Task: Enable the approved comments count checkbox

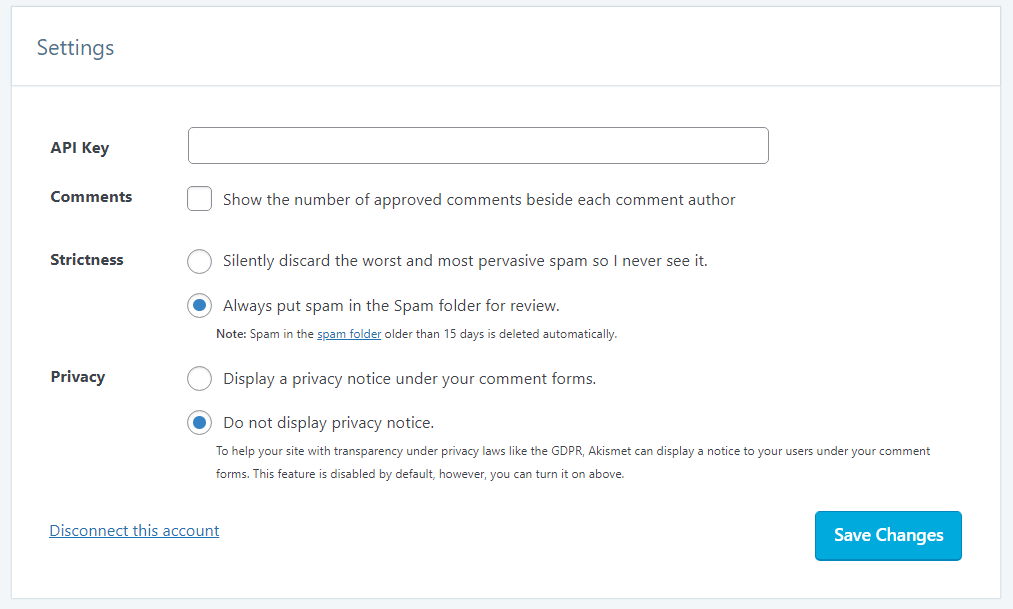Action: click(x=200, y=199)
